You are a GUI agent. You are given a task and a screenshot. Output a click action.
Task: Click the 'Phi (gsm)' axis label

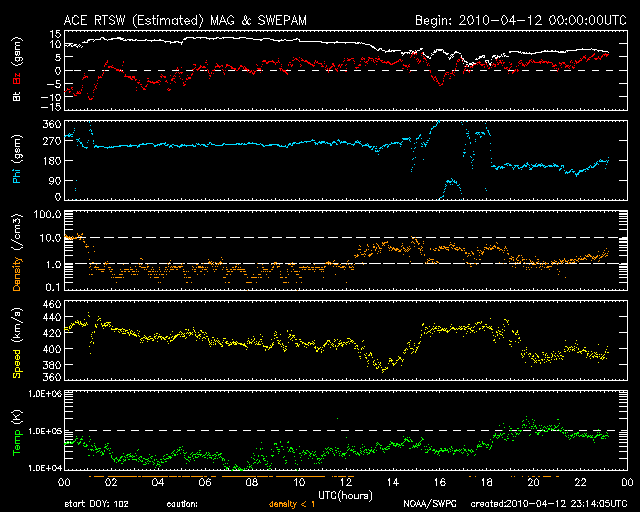coord(17,159)
